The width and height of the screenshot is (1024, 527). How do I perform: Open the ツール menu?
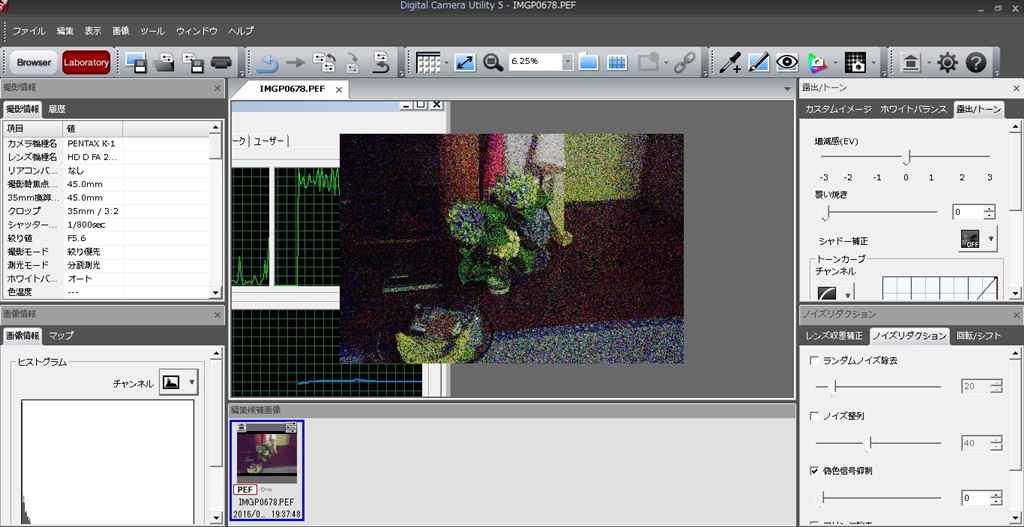[x=152, y=31]
